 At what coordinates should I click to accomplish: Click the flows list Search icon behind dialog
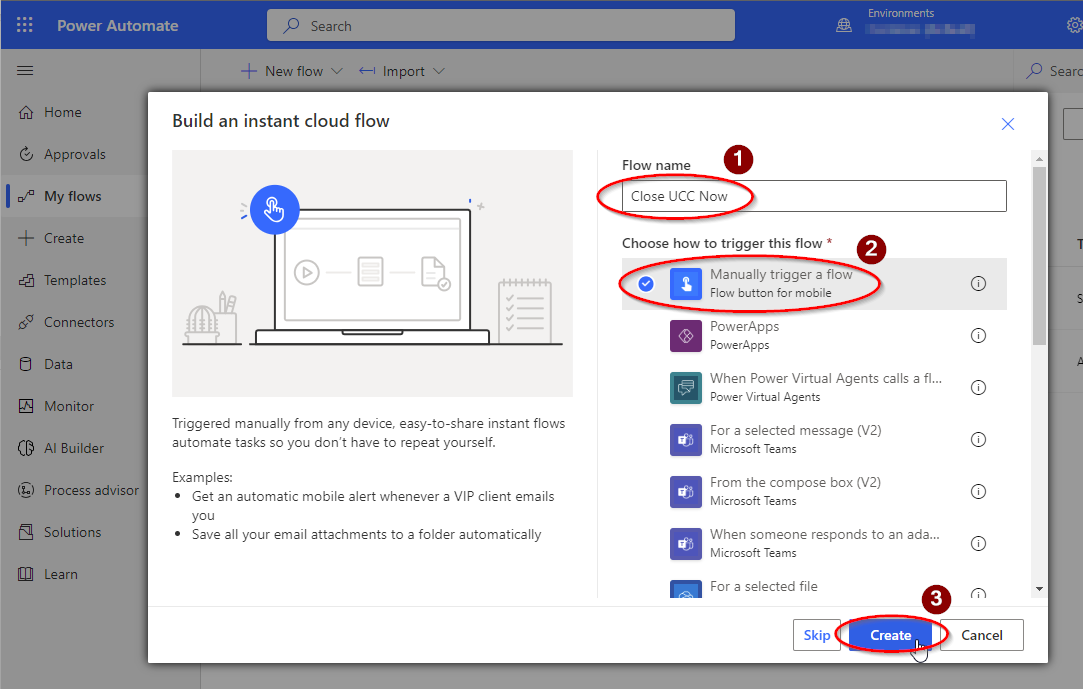pos(1034,71)
